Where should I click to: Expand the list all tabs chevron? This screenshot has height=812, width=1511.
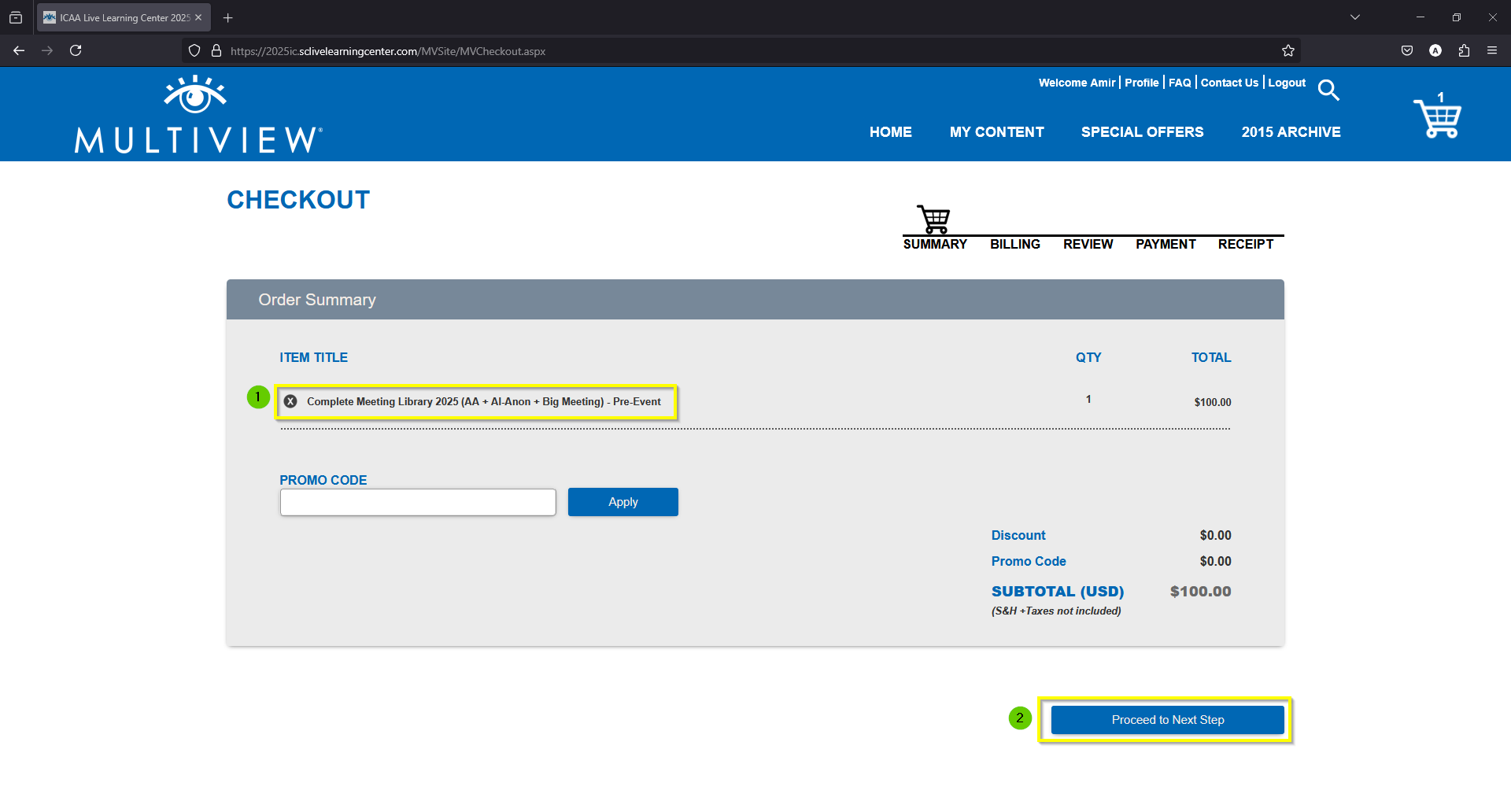(1355, 17)
